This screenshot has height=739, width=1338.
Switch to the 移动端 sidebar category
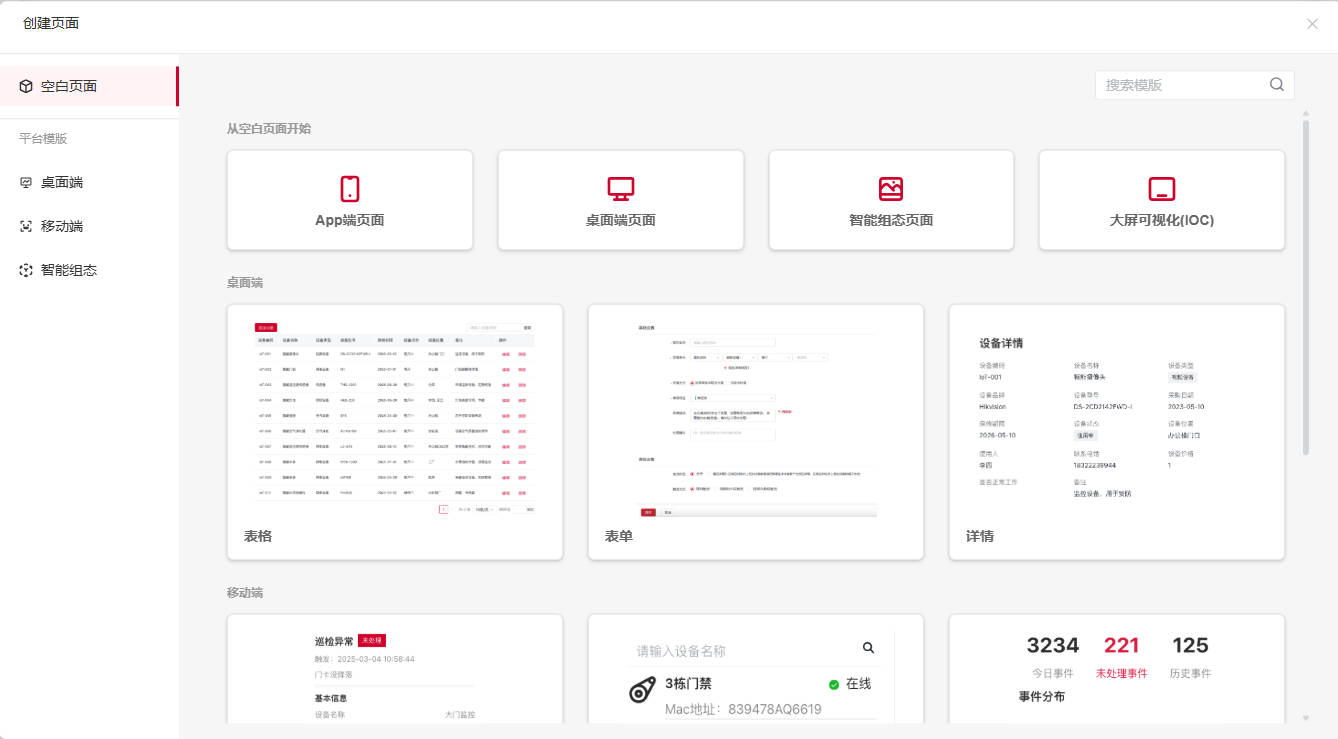coord(60,226)
